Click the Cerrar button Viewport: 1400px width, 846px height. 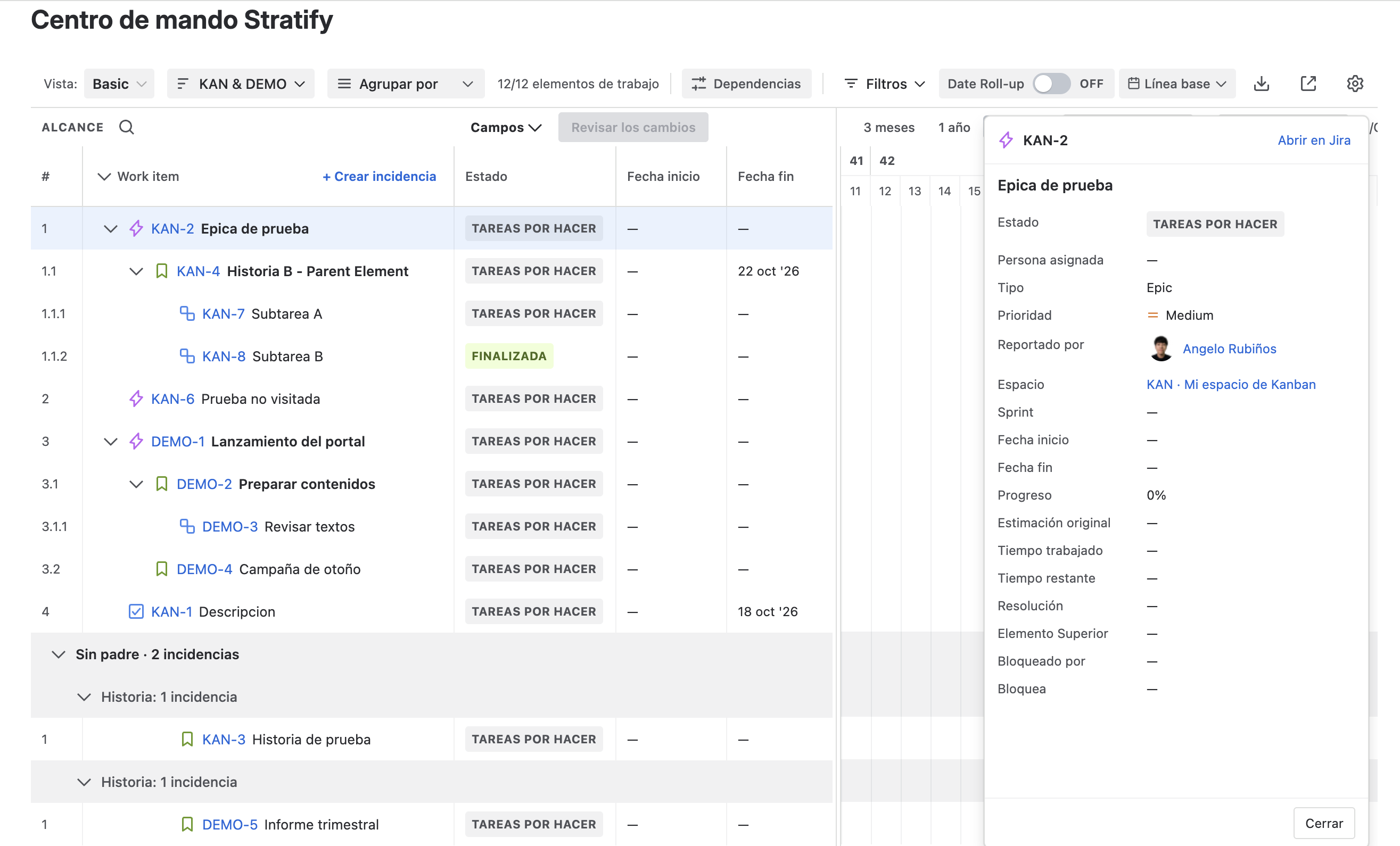coord(1324,823)
